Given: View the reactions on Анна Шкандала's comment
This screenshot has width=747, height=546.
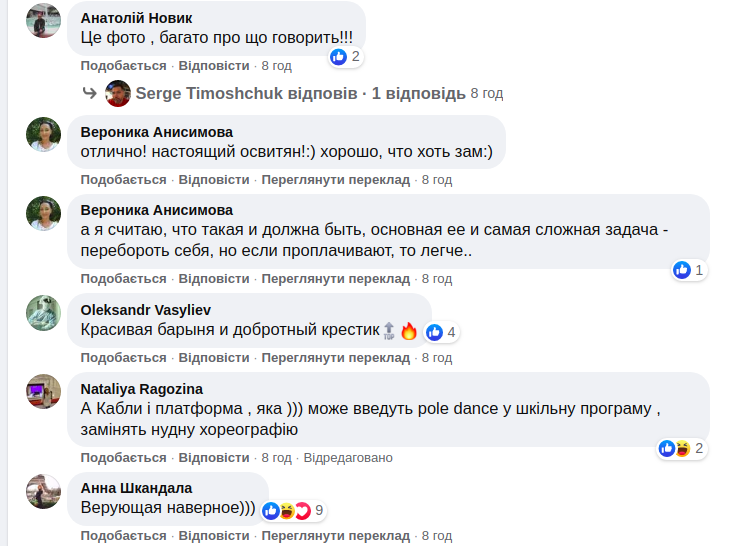Looking at the screenshot, I should pyautogui.click(x=294, y=511).
